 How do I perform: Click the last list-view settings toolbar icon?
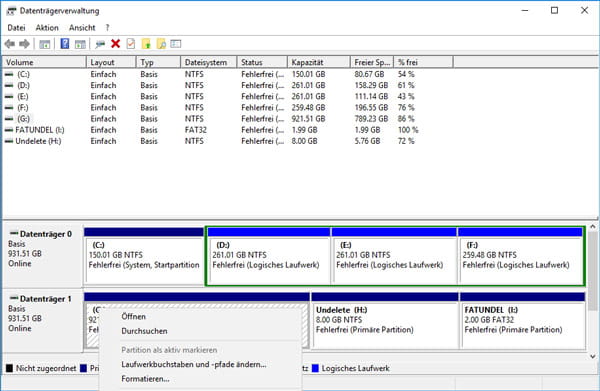pyautogui.click(x=176, y=44)
